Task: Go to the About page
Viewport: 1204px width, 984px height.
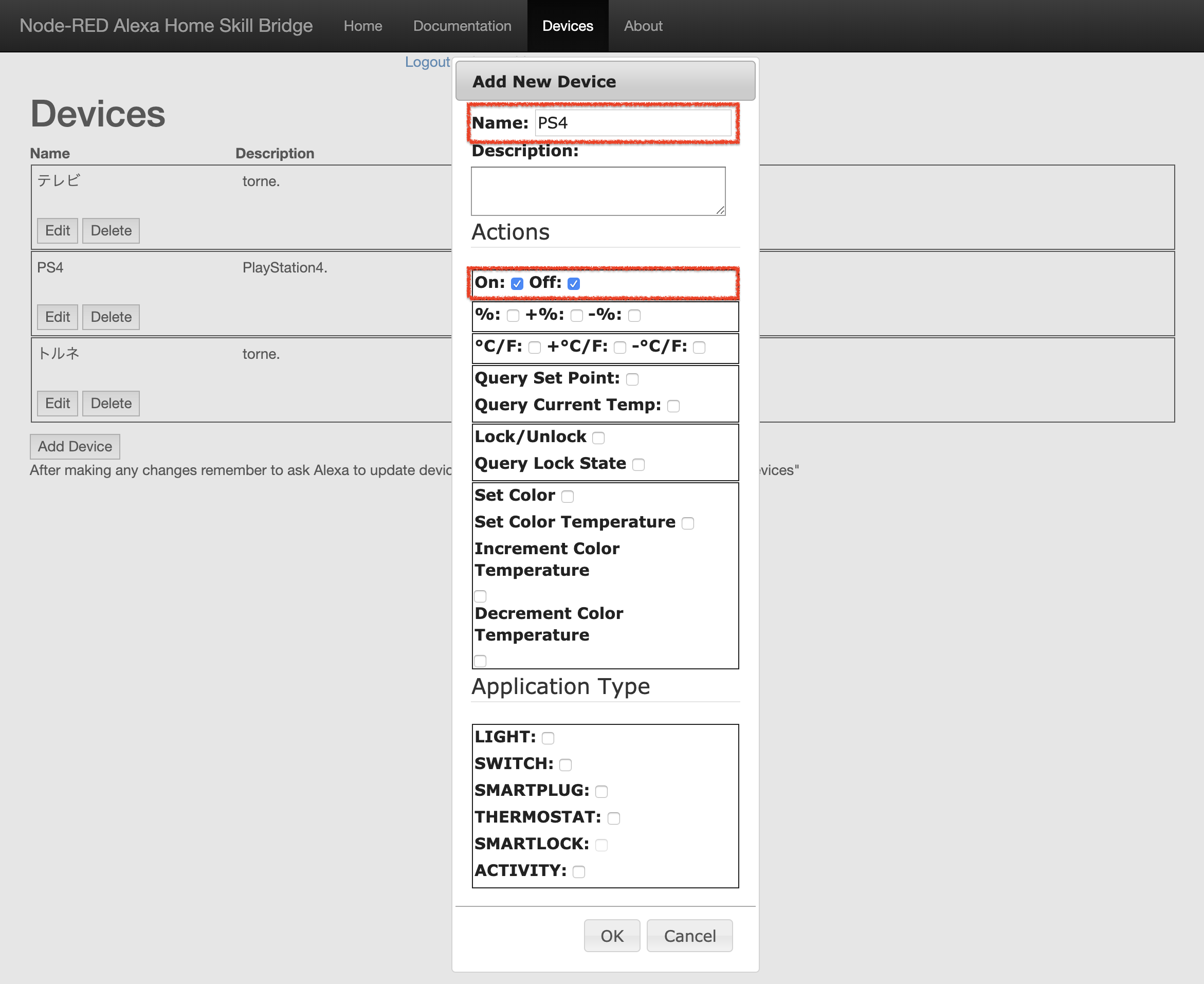Action: click(643, 26)
